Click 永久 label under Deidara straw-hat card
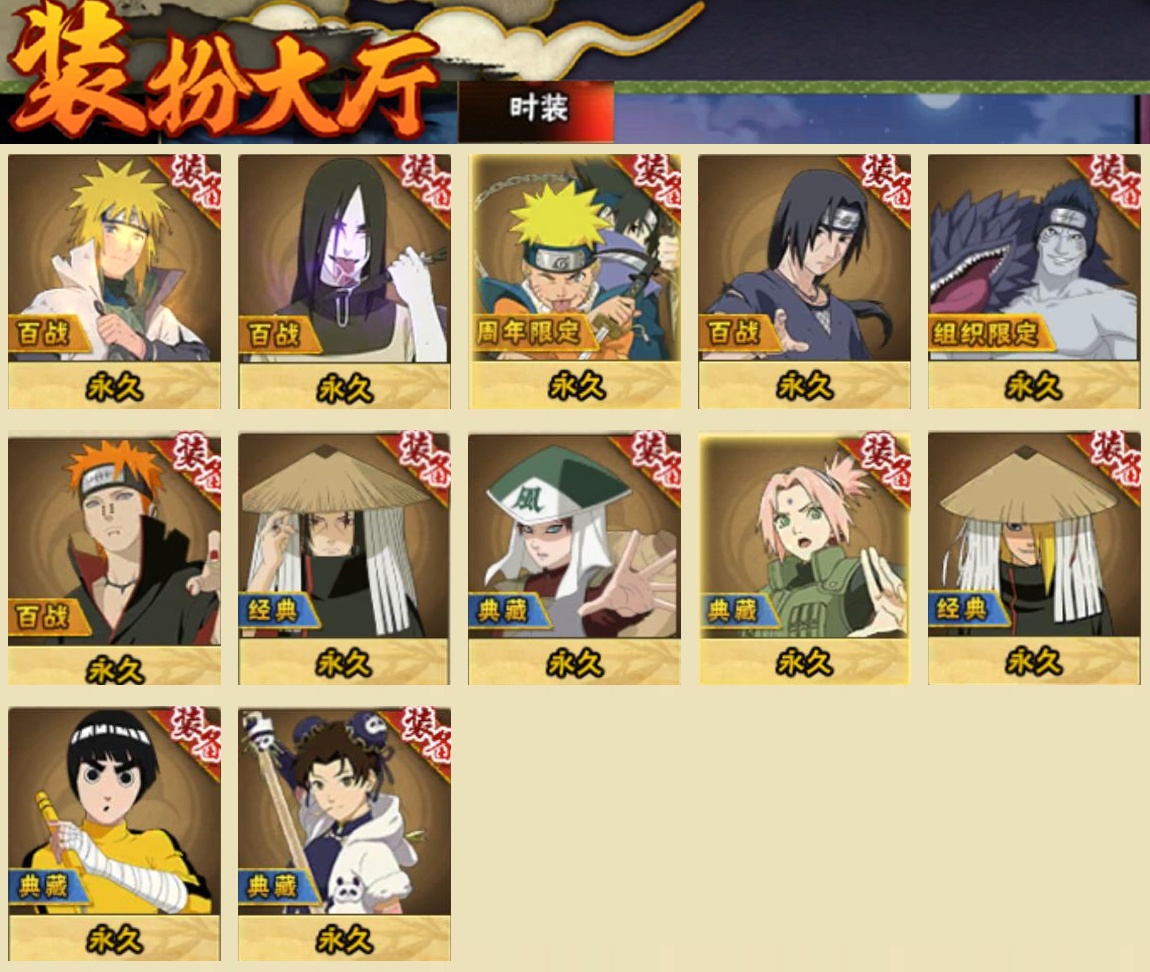The width and height of the screenshot is (1150, 972). [1034, 662]
